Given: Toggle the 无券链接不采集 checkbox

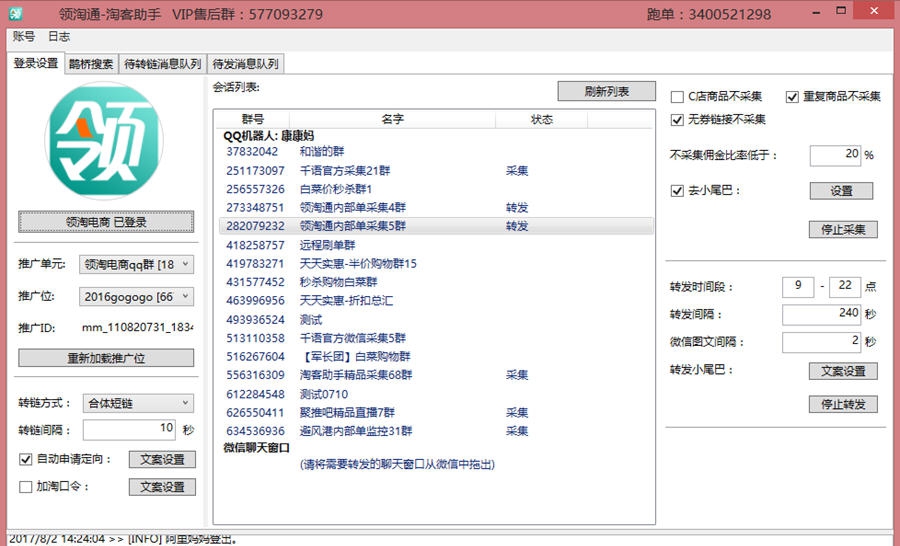Looking at the screenshot, I should (677, 119).
